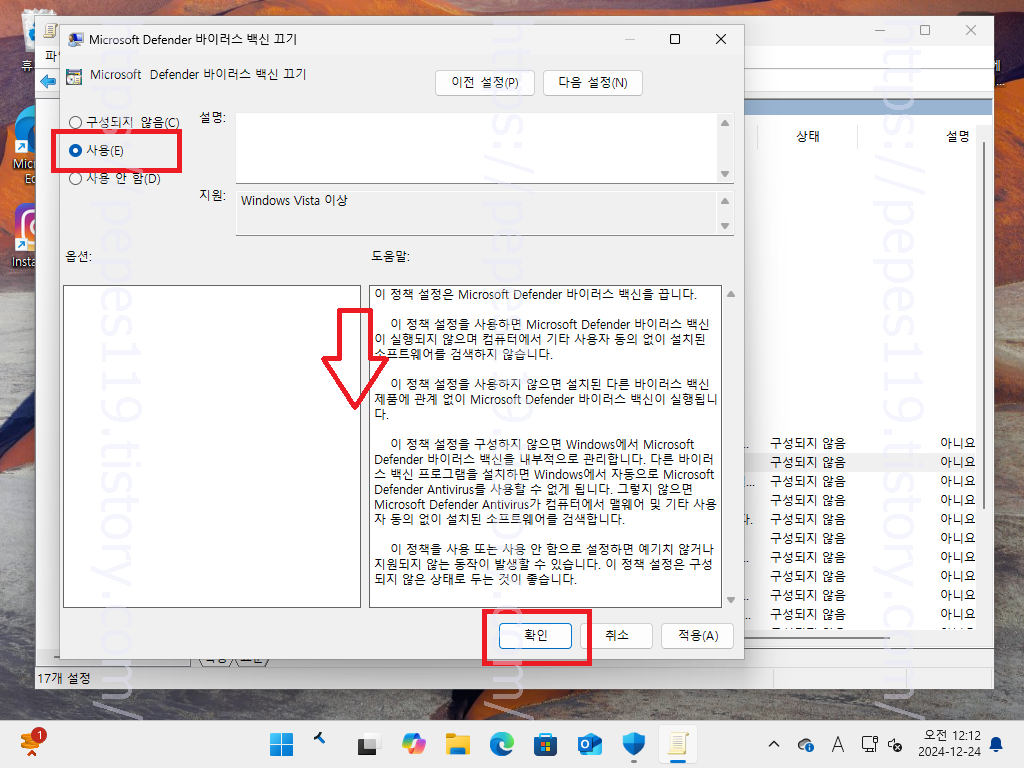
Task: Click the dialog title bar icon
Action: [76, 40]
